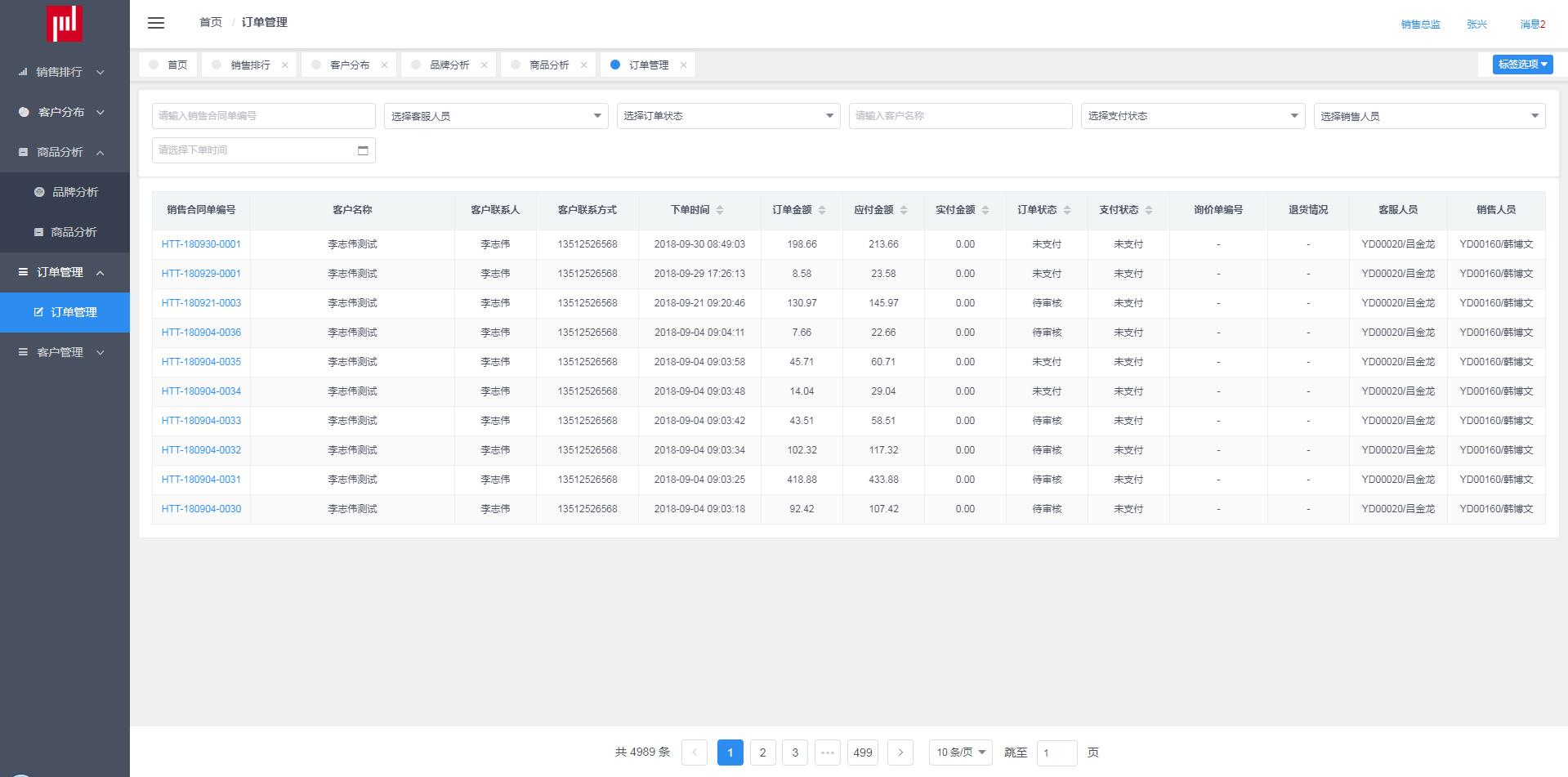This screenshot has height=777, width=1568.
Task: Click the 退货情况 column header
Action: pyautogui.click(x=1308, y=210)
